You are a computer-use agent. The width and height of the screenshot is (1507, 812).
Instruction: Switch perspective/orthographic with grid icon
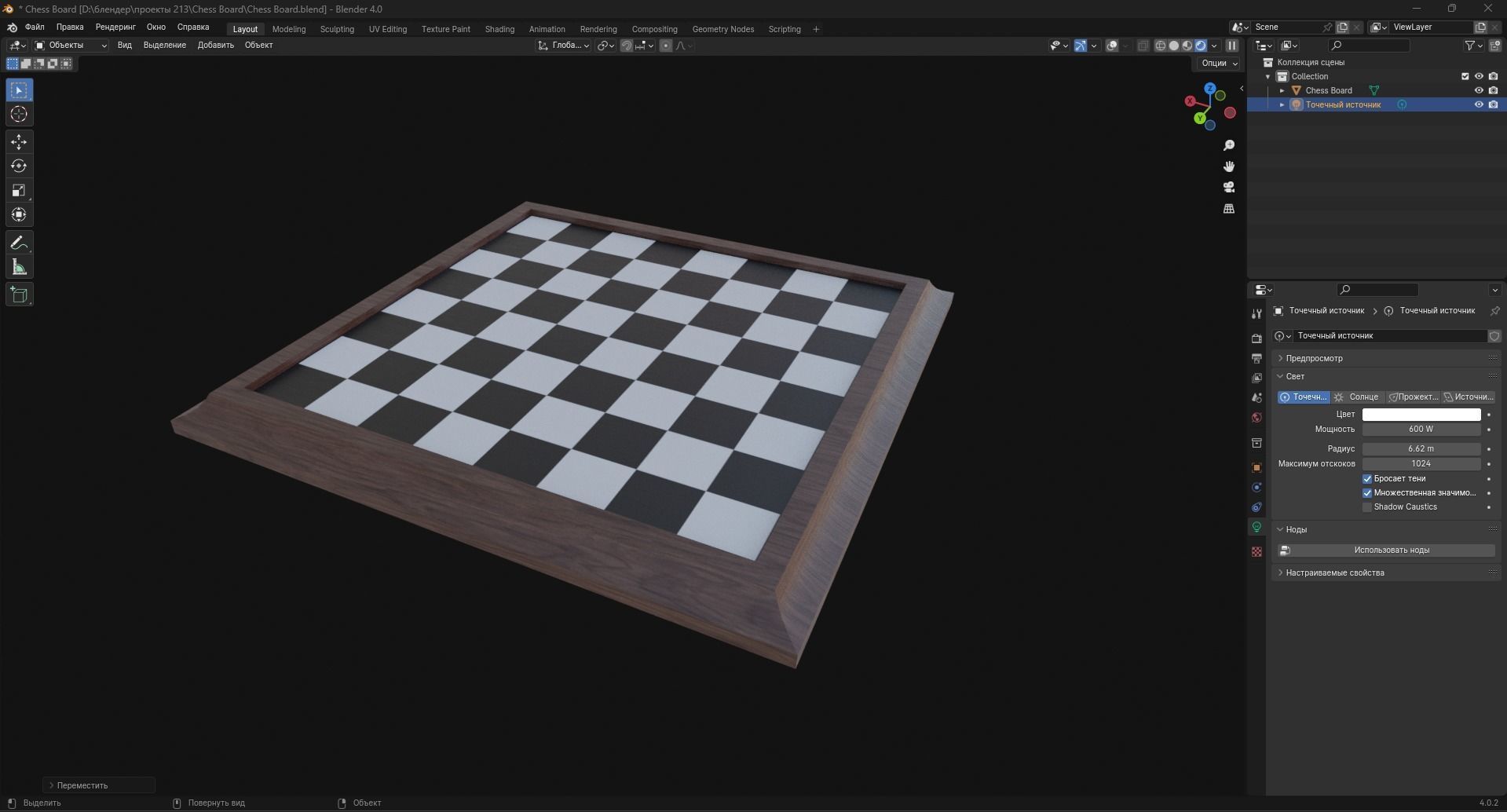(1229, 208)
